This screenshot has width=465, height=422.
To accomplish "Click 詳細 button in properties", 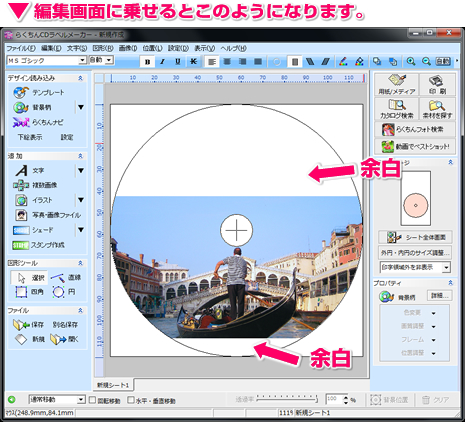I will tap(440, 296).
